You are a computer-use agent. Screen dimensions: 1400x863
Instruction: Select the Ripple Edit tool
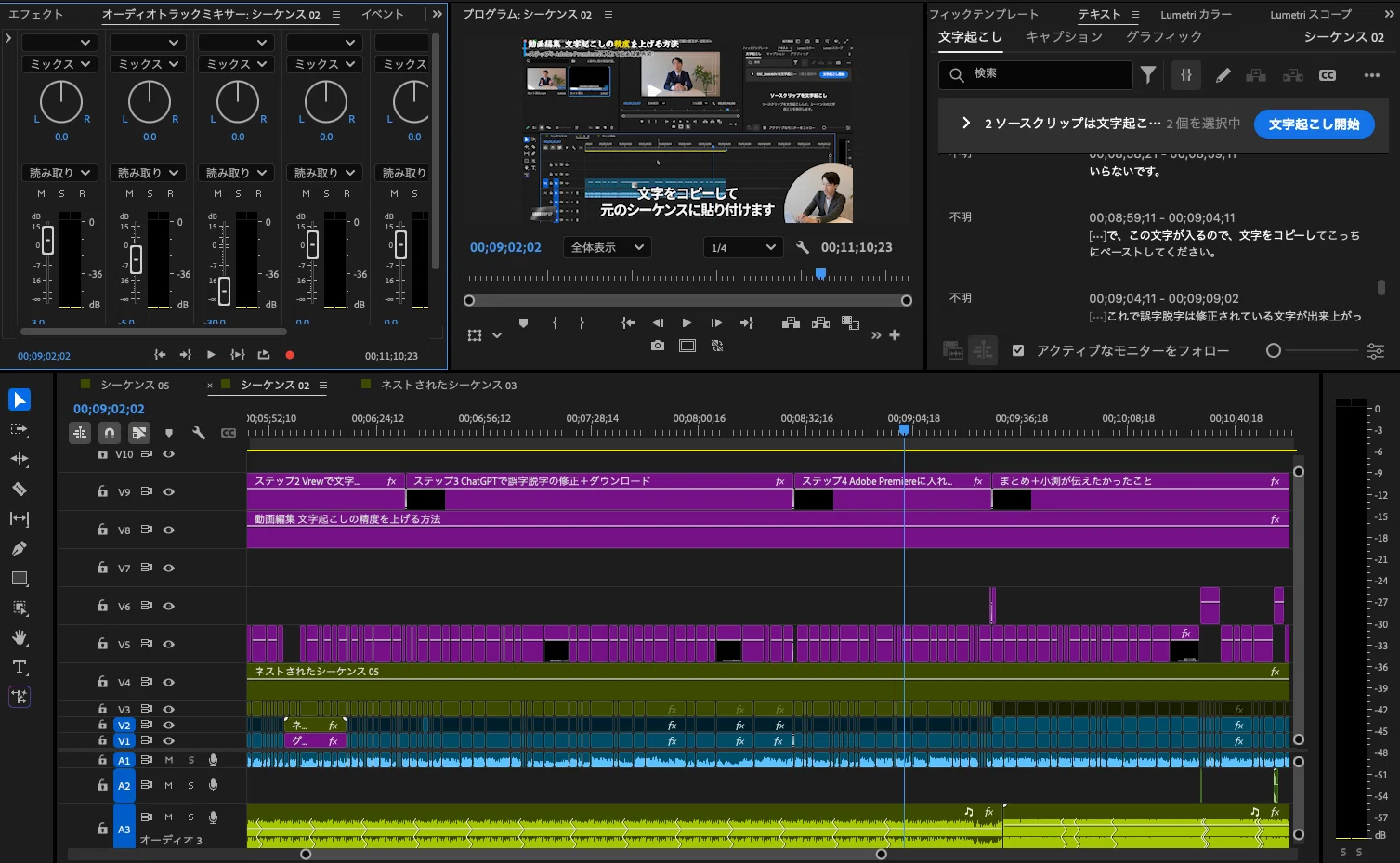coord(20,459)
